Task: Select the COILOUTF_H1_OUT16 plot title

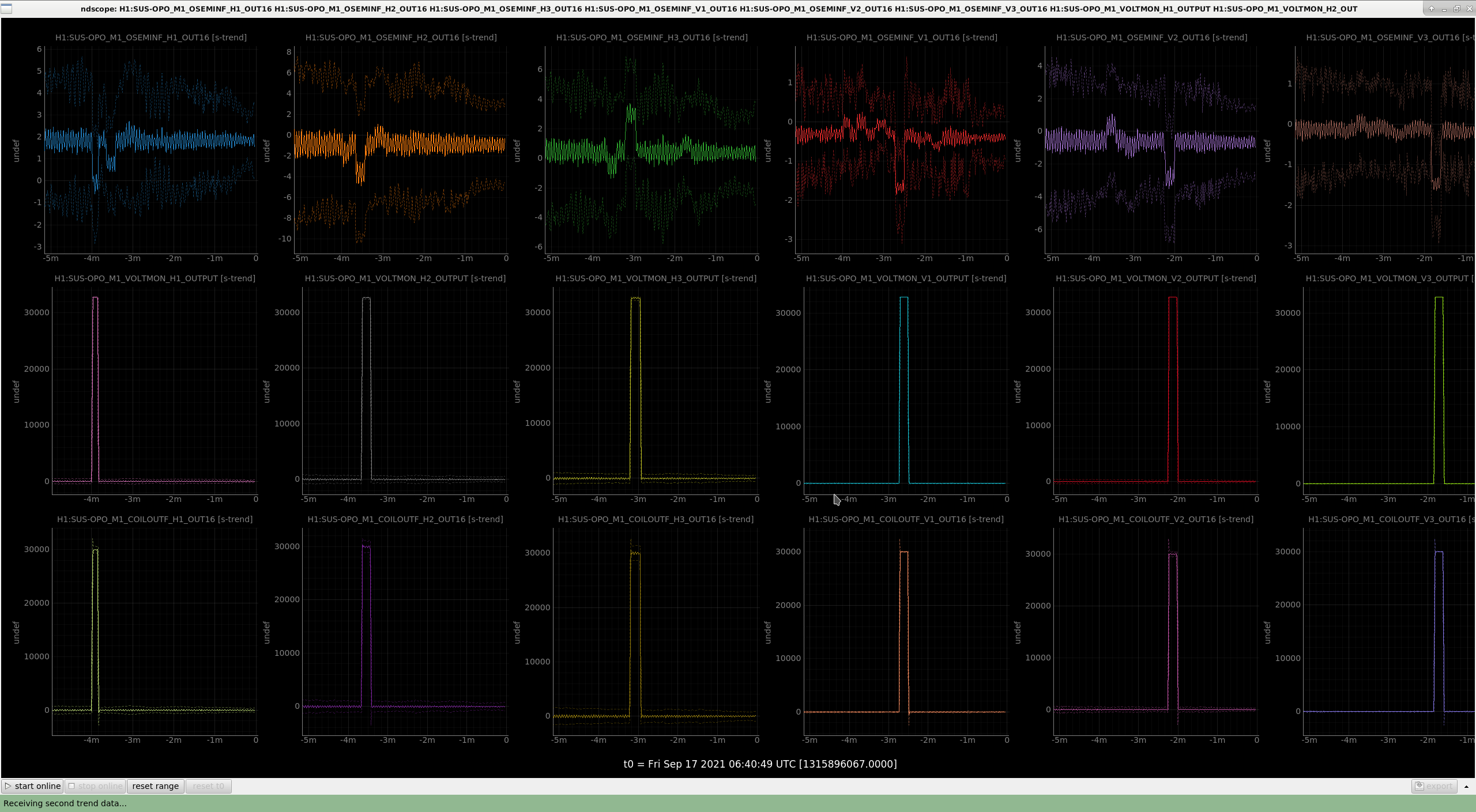Action: (155, 519)
